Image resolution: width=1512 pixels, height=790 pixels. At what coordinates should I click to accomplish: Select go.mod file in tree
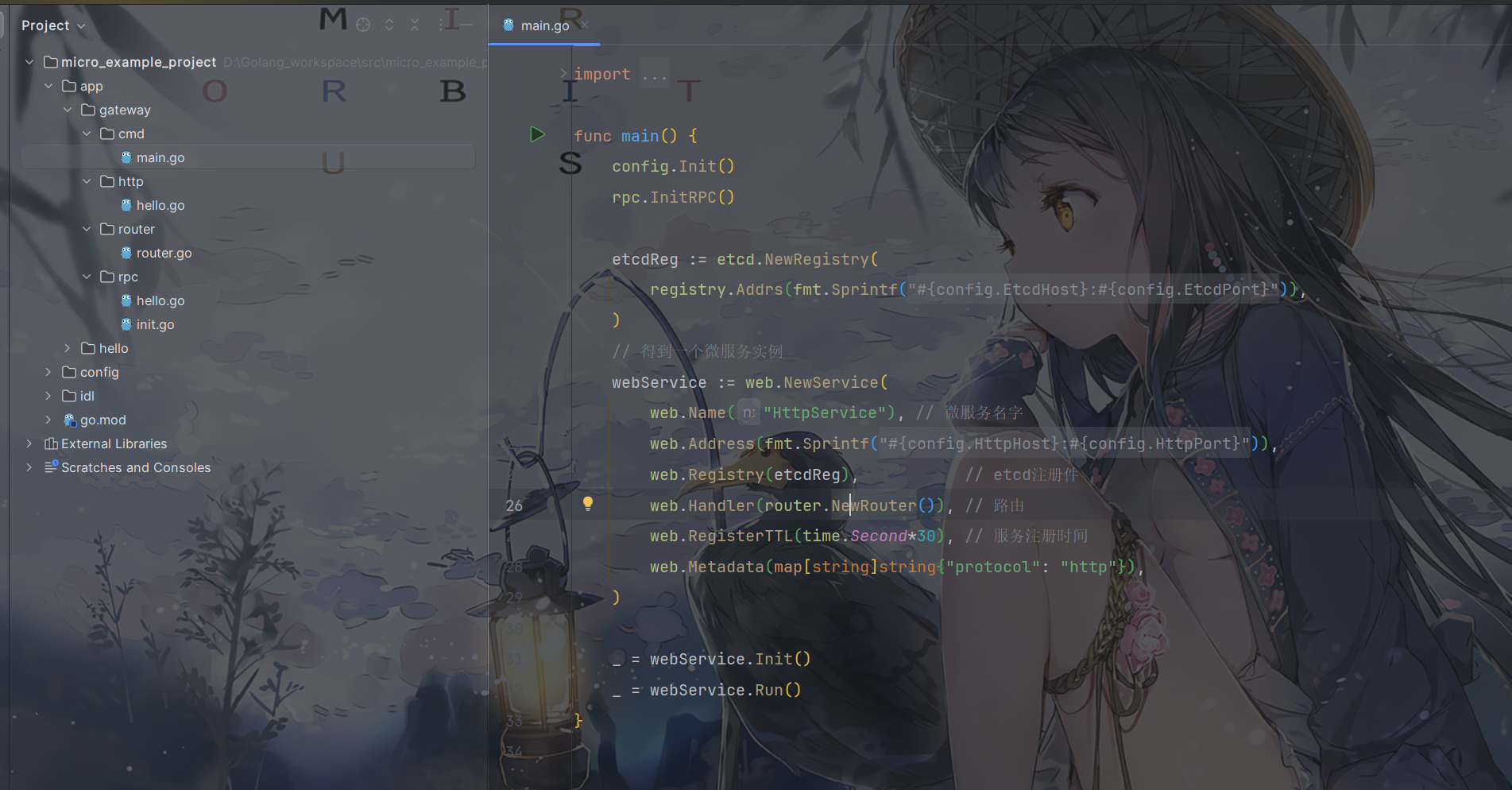click(x=102, y=420)
